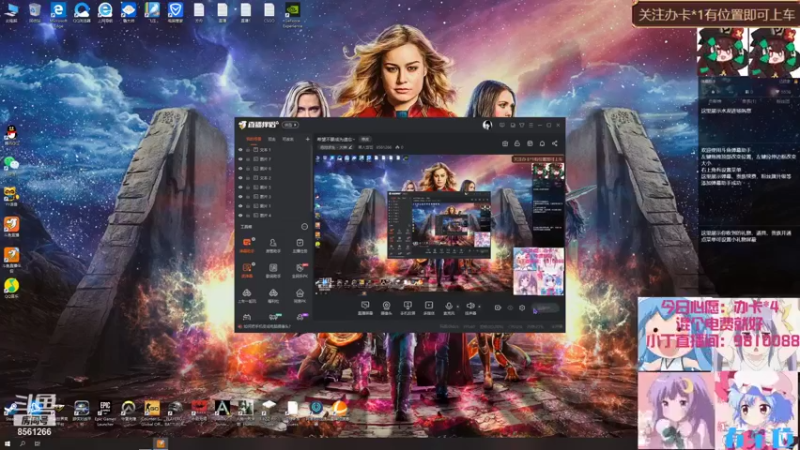Toggle visibility of the 图片 7 source
This screenshot has height=450, width=800.
(x=240, y=159)
